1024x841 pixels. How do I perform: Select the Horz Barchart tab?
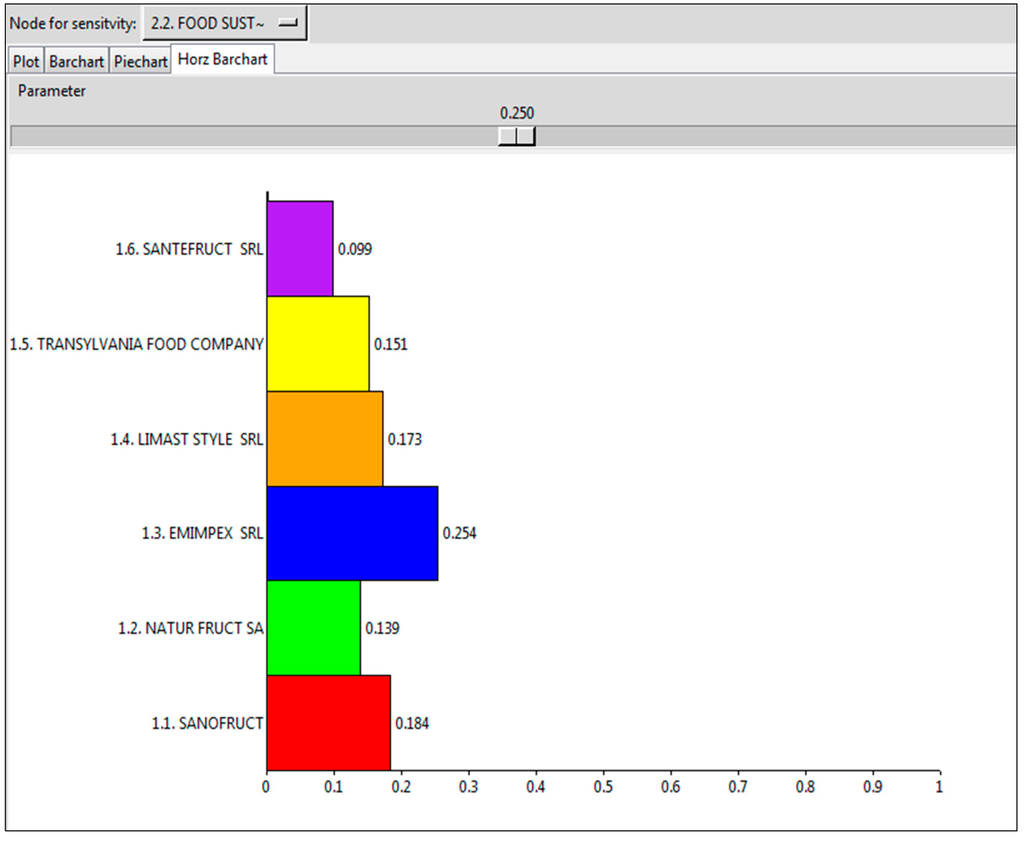[222, 59]
